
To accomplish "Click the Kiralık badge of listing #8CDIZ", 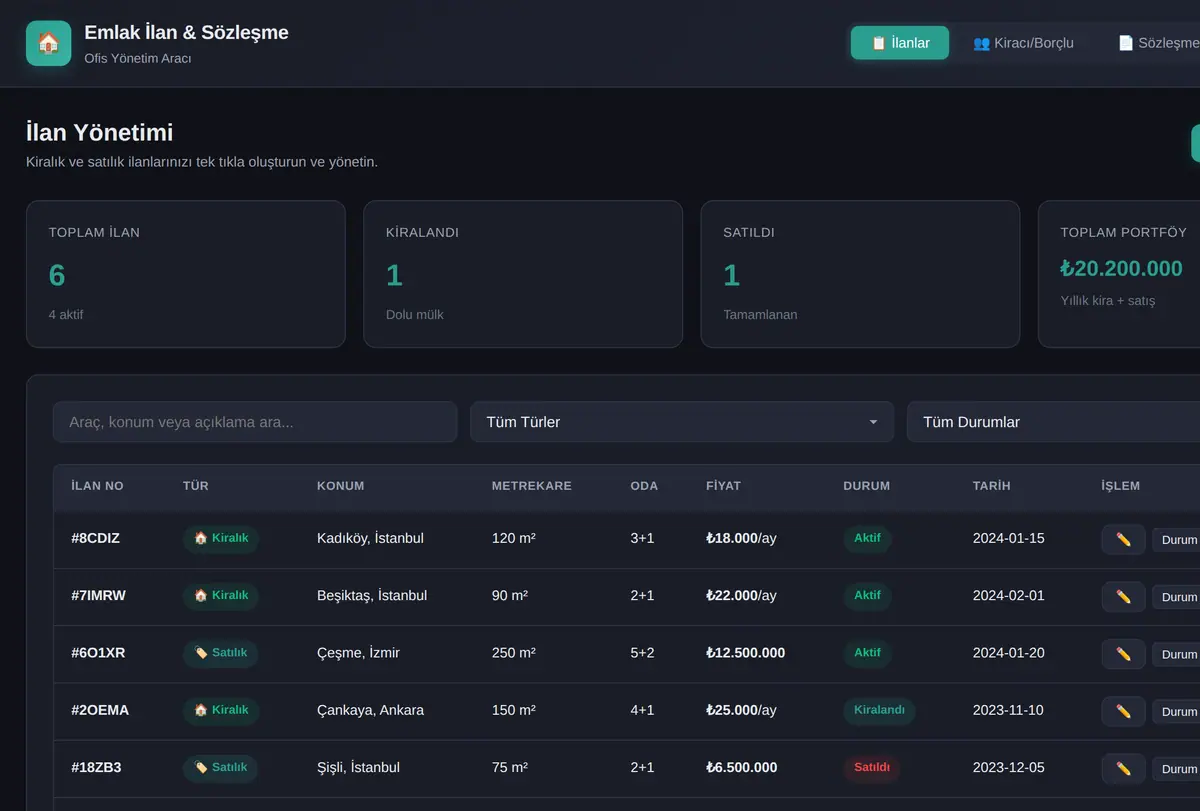I will (221, 539).
